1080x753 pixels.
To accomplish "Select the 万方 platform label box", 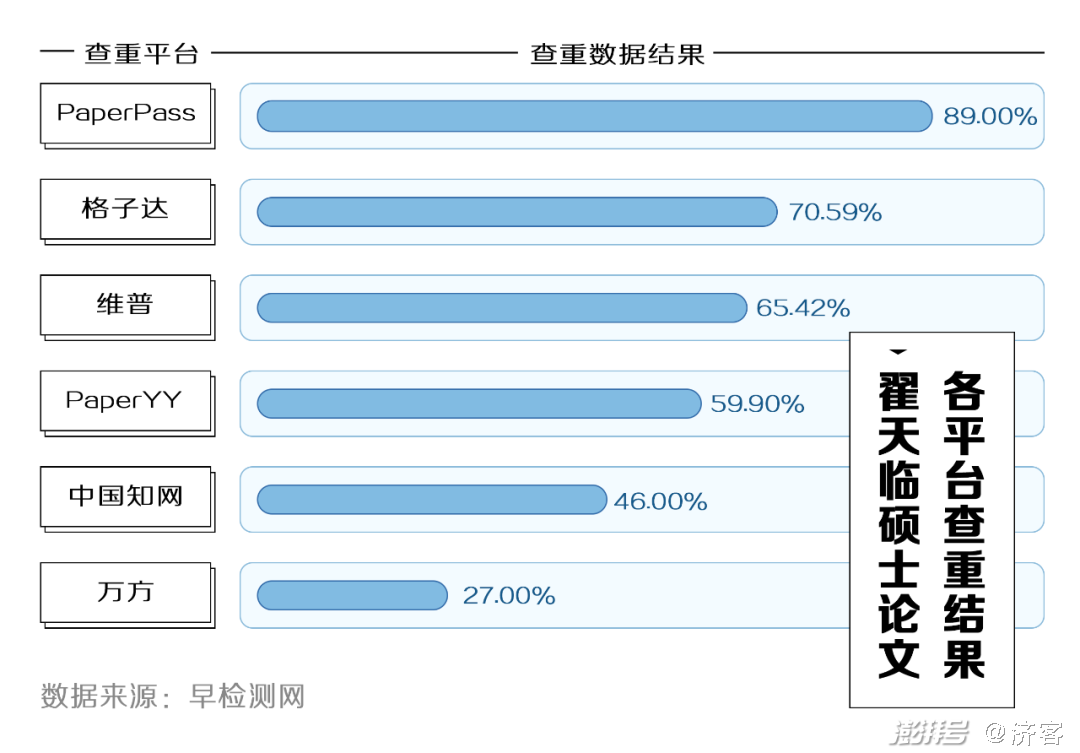I will [127, 593].
